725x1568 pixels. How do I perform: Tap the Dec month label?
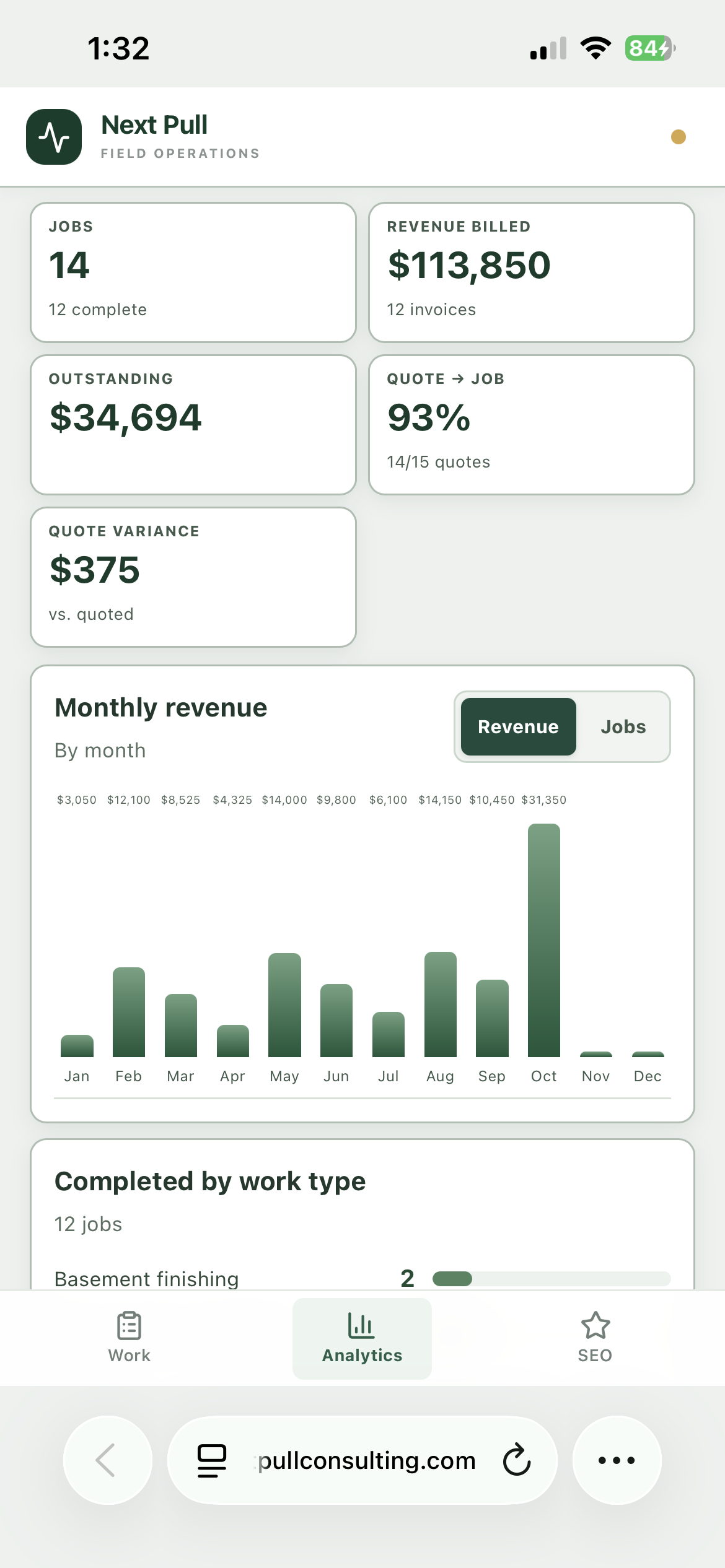tap(648, 1076)
